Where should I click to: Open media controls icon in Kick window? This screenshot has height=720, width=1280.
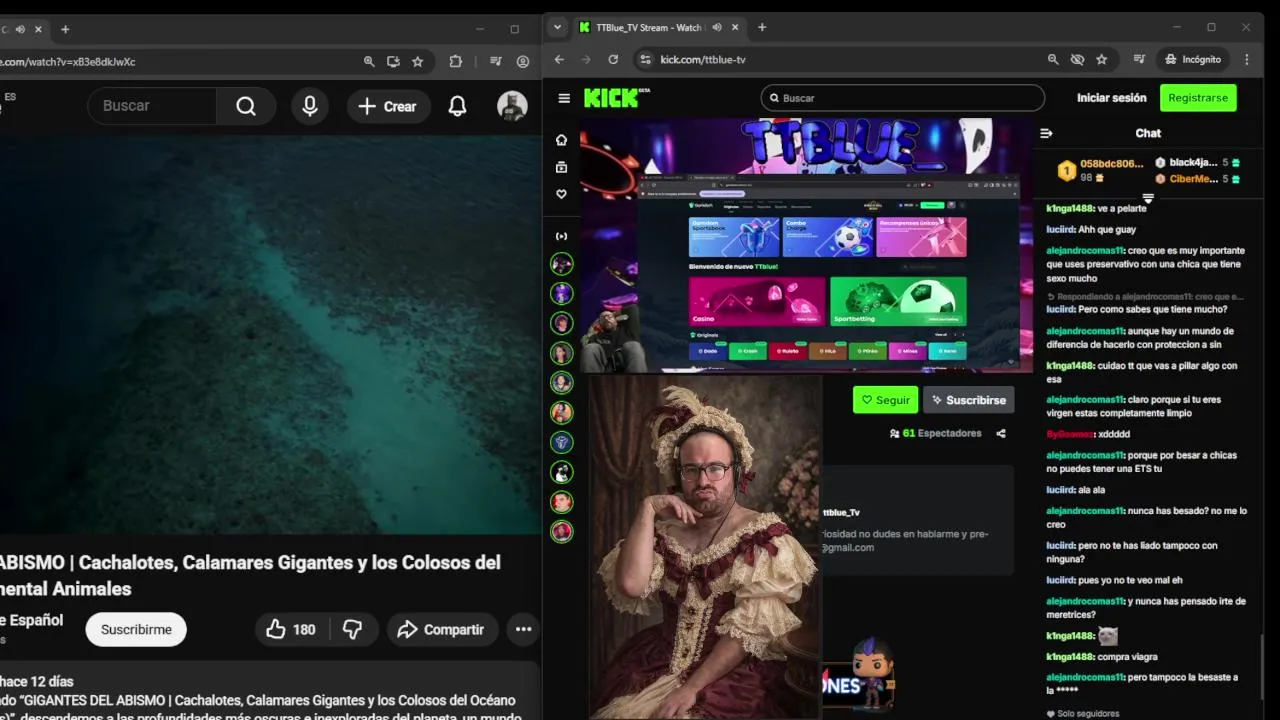point(1139,59)
